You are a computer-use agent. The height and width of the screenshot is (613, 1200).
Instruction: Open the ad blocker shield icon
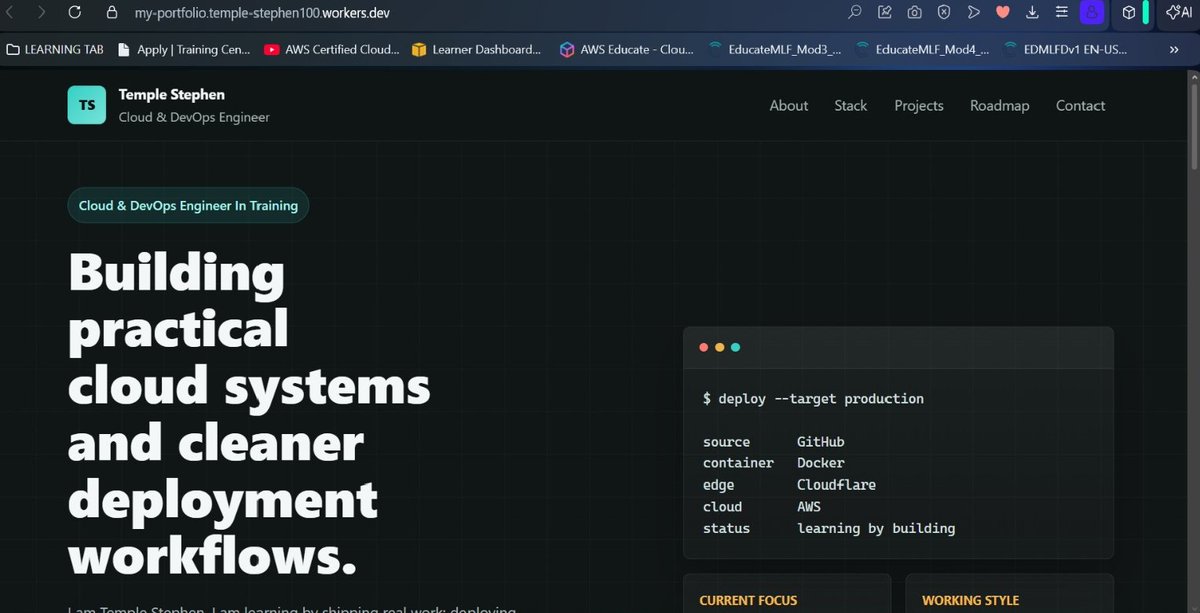tap(944, 13)
